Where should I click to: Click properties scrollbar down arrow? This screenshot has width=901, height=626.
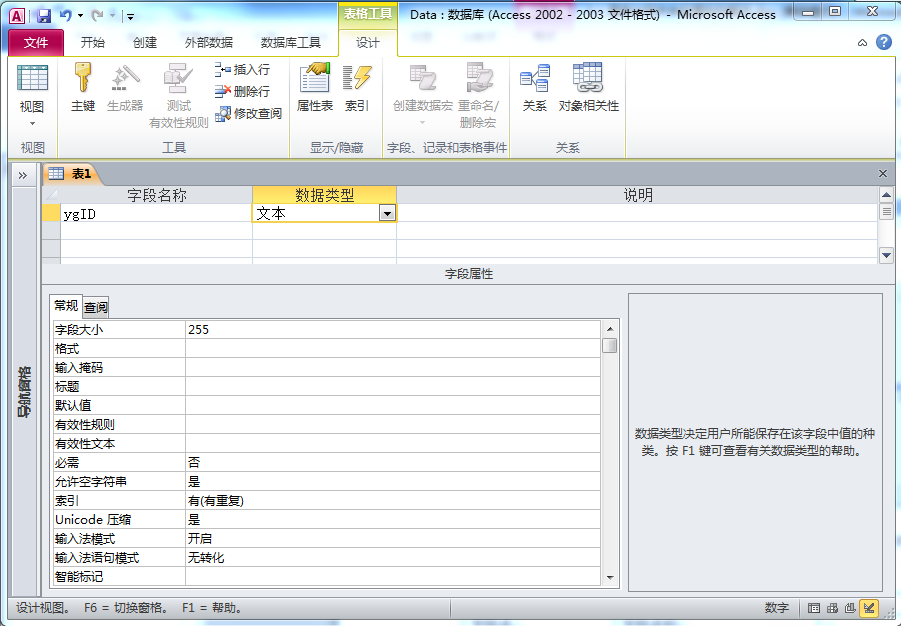[610, 578]
